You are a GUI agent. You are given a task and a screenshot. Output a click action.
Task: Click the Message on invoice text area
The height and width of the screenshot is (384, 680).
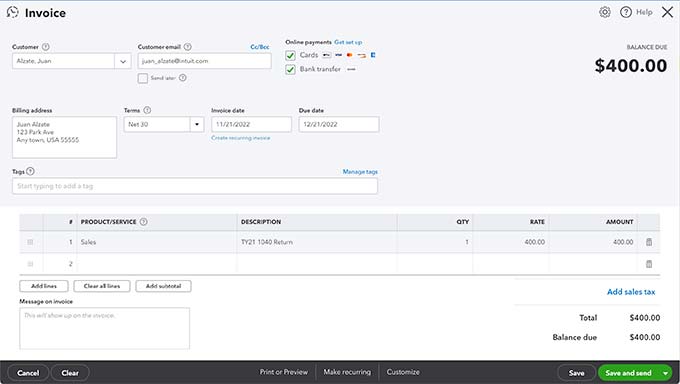105,328
